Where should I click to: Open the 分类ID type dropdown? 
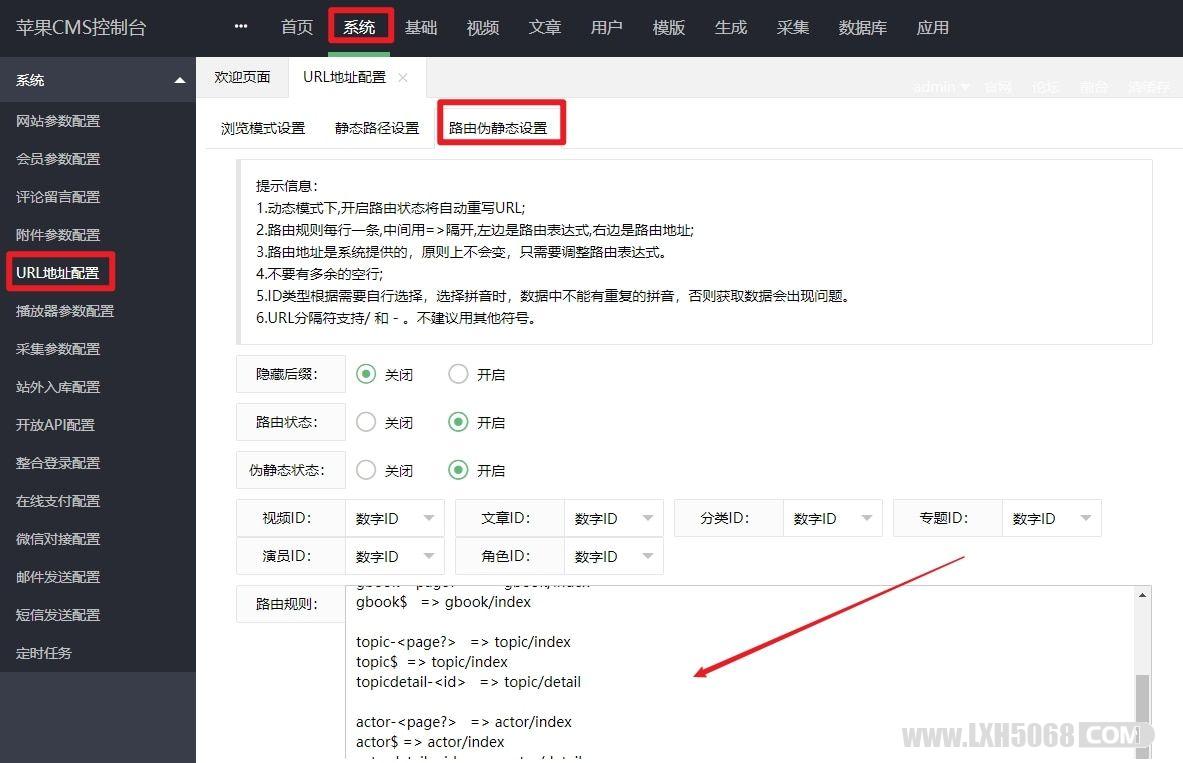point(832,518)
